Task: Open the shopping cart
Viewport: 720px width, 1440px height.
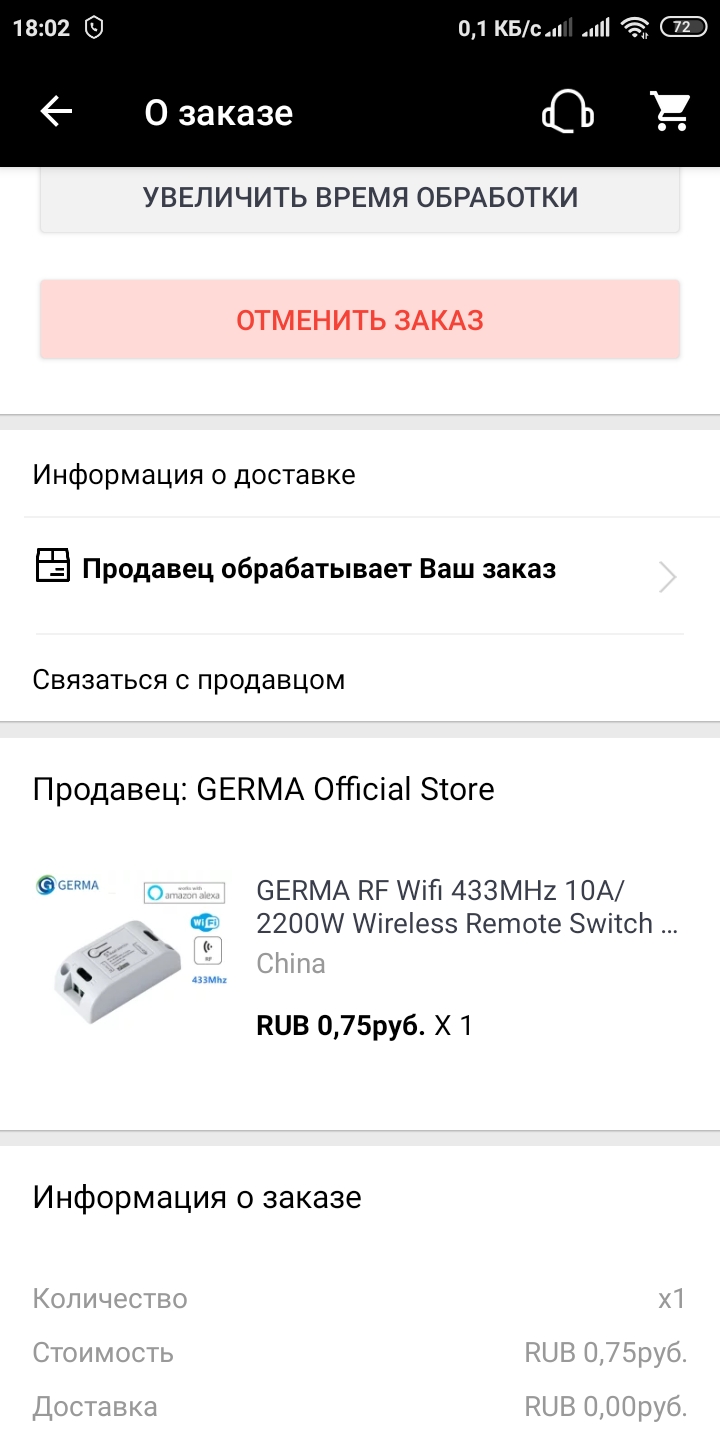Action: click(671, 112)
